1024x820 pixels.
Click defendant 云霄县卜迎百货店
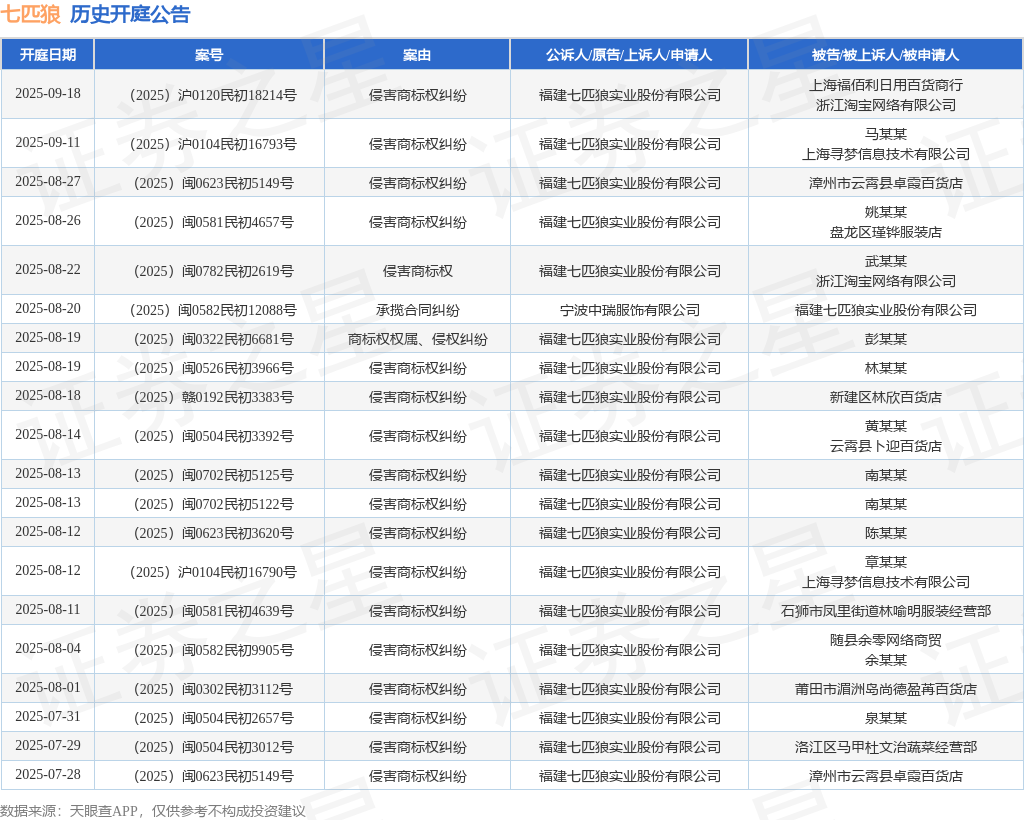tap(886, 446)
